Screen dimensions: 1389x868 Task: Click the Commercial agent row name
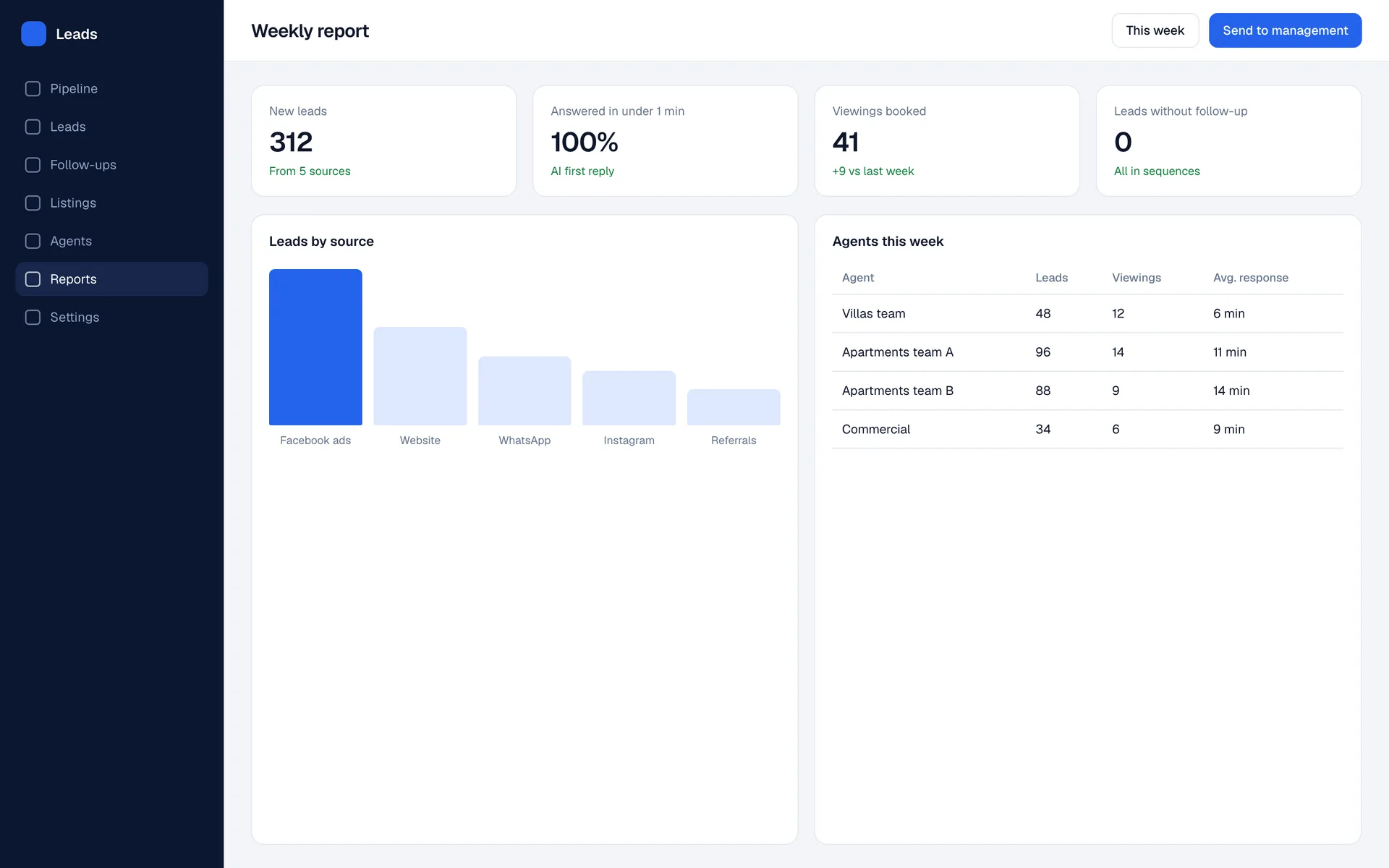click(875, 430)
